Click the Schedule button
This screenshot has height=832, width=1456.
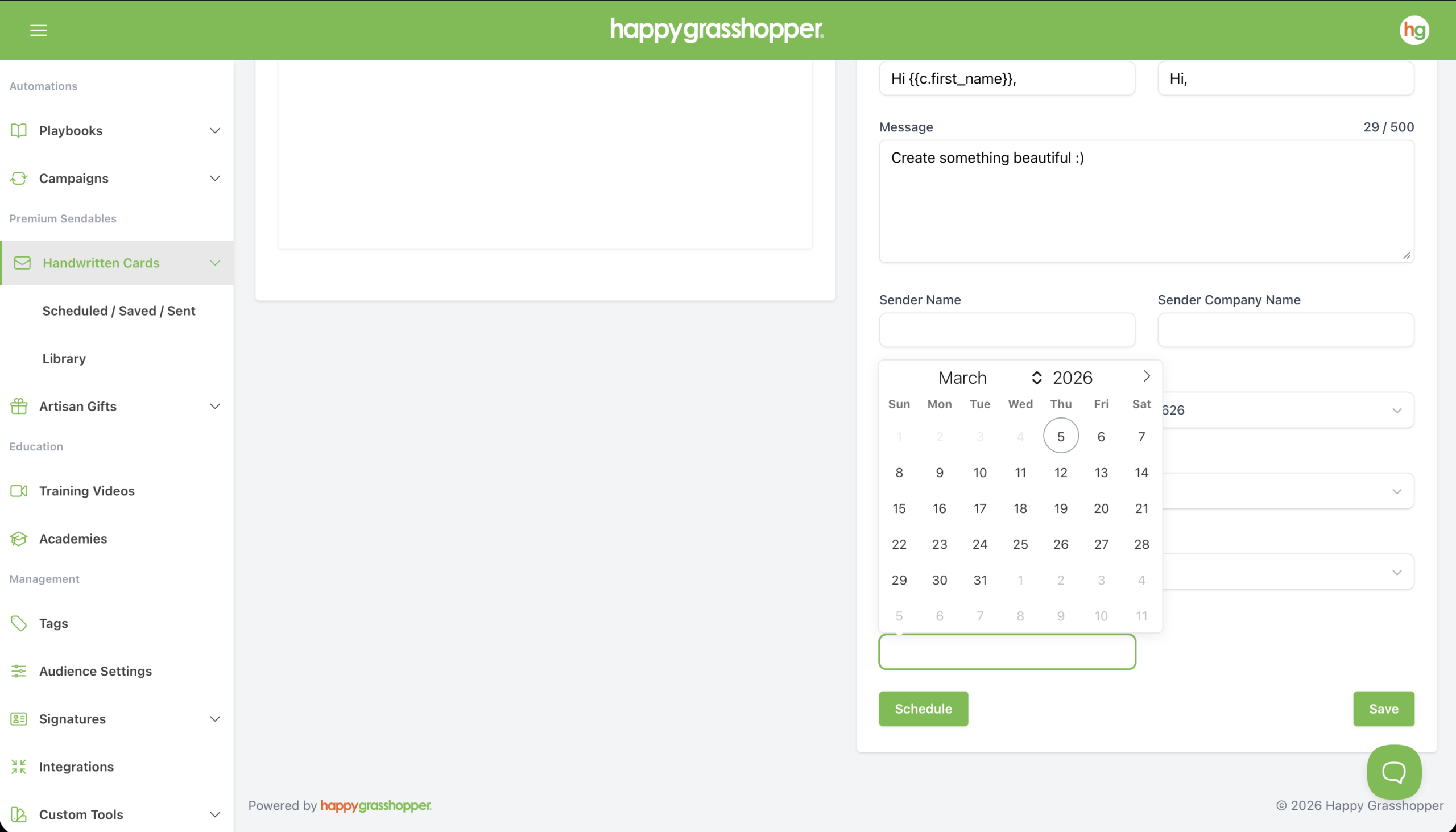click(923, 709)
